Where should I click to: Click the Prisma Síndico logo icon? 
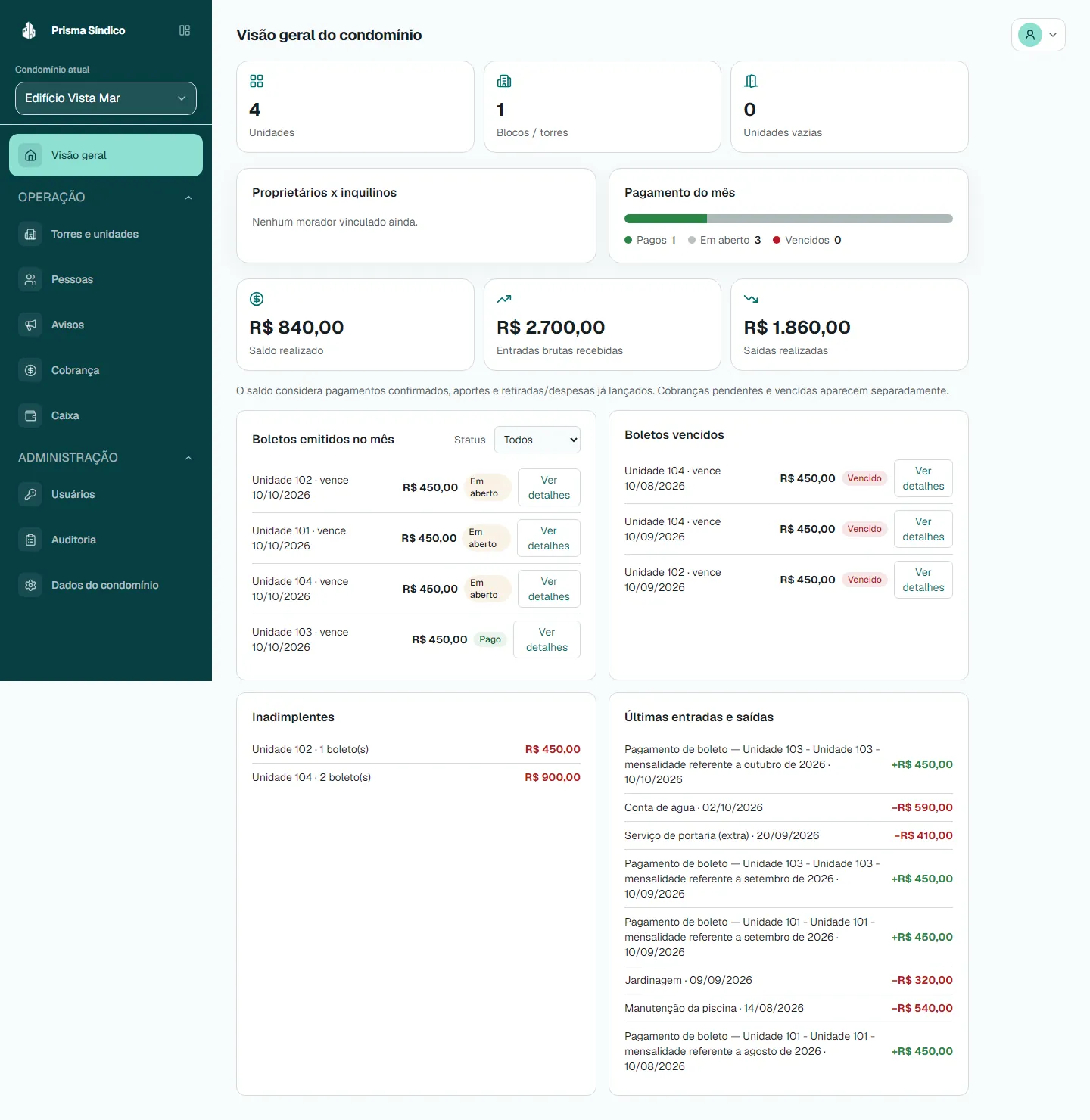pos(29,30)
